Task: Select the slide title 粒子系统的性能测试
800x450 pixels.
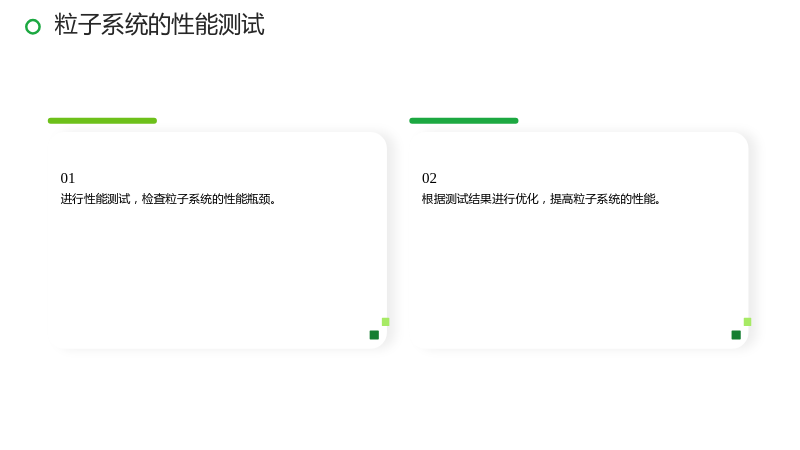Action: coord(159,24)
